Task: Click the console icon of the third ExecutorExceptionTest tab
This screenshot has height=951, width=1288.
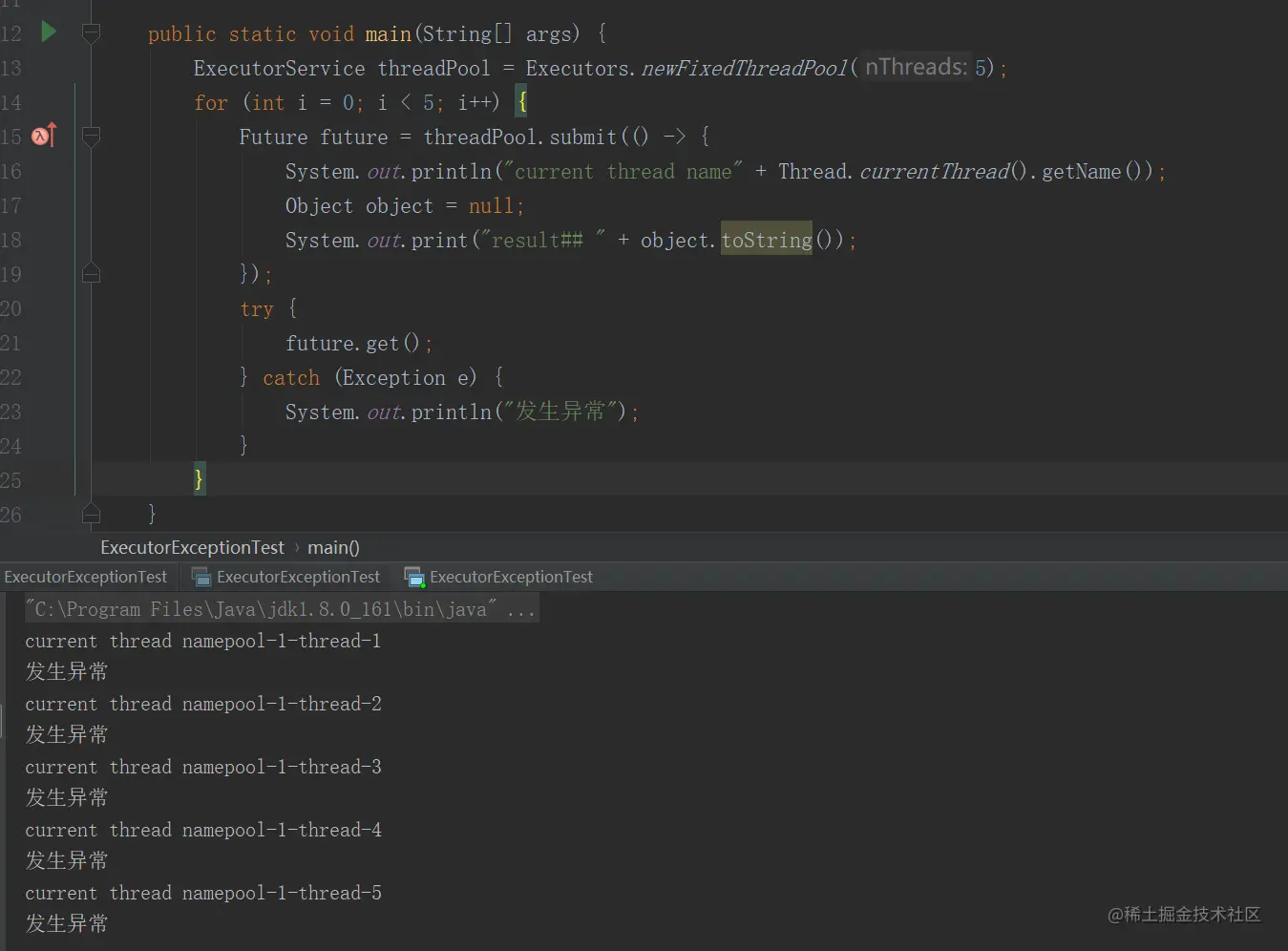Action: pos(414,577)
